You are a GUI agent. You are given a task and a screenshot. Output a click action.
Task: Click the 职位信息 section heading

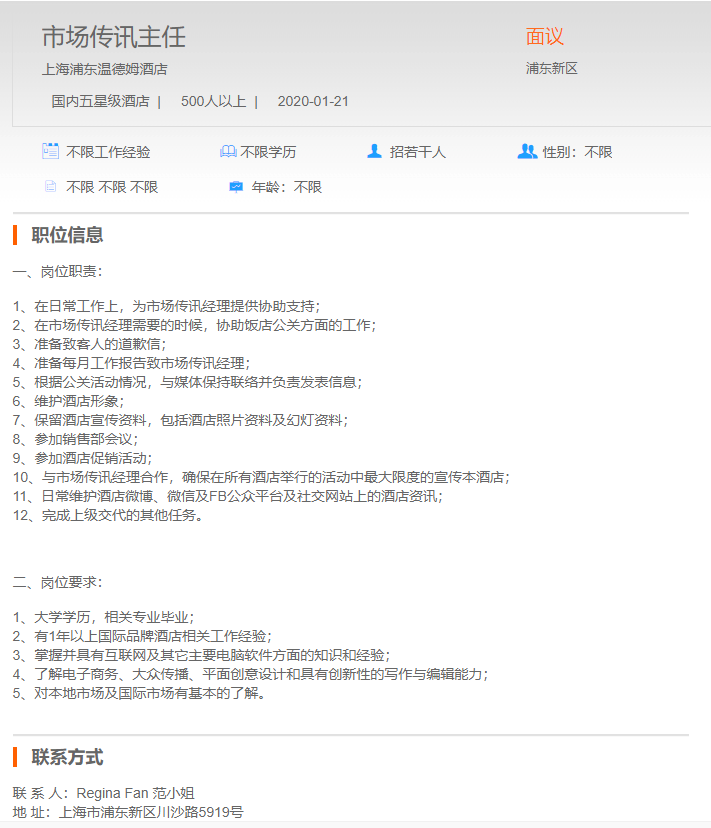point(67,235)
